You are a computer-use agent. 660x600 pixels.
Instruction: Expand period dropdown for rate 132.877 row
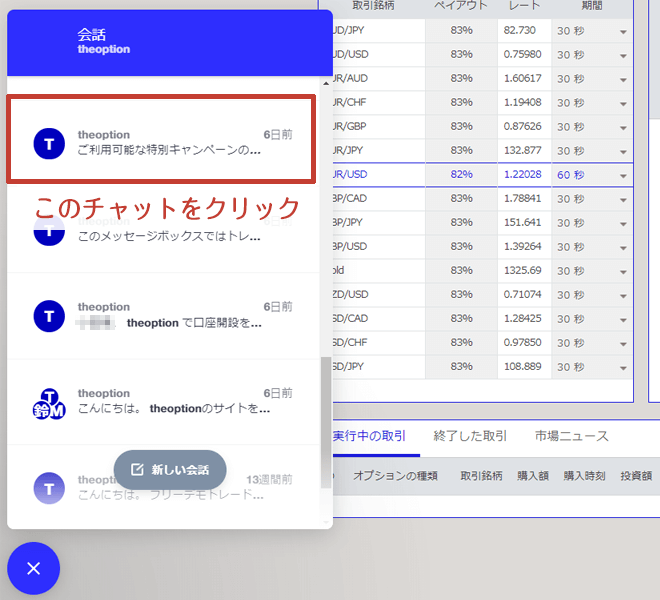coord(623,152)
